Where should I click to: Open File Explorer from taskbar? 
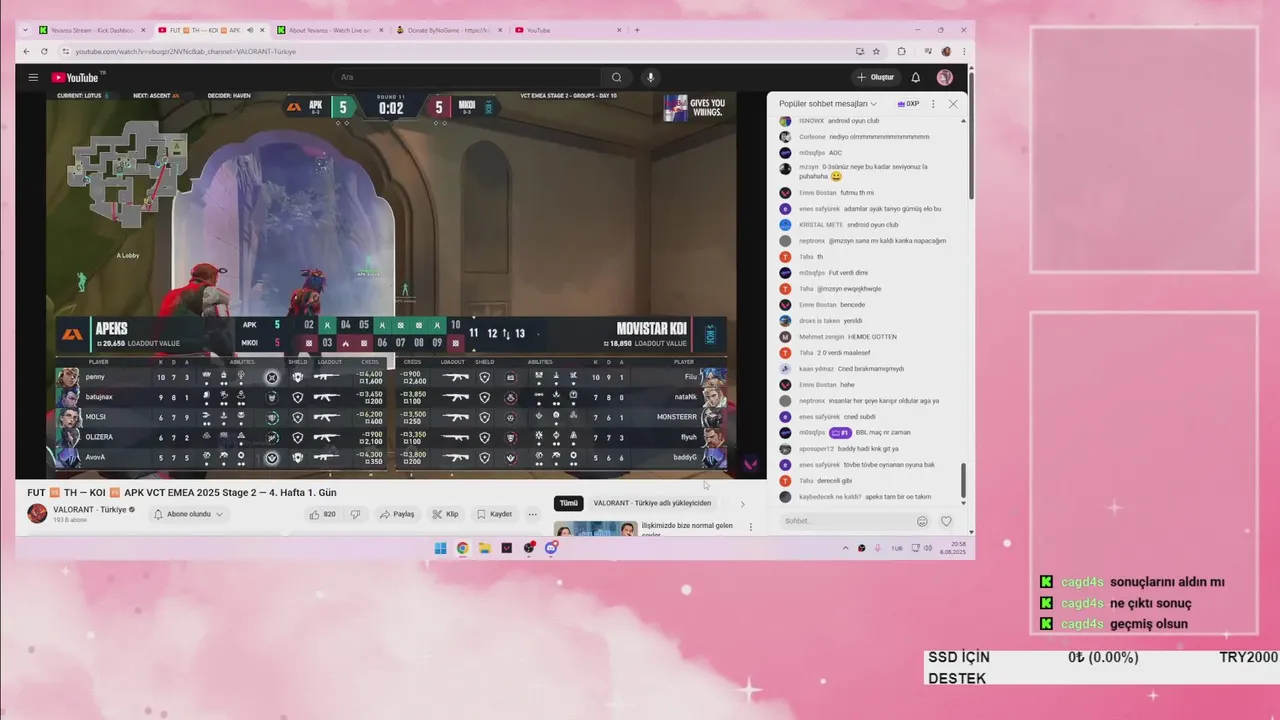click(x=484, y=548)
